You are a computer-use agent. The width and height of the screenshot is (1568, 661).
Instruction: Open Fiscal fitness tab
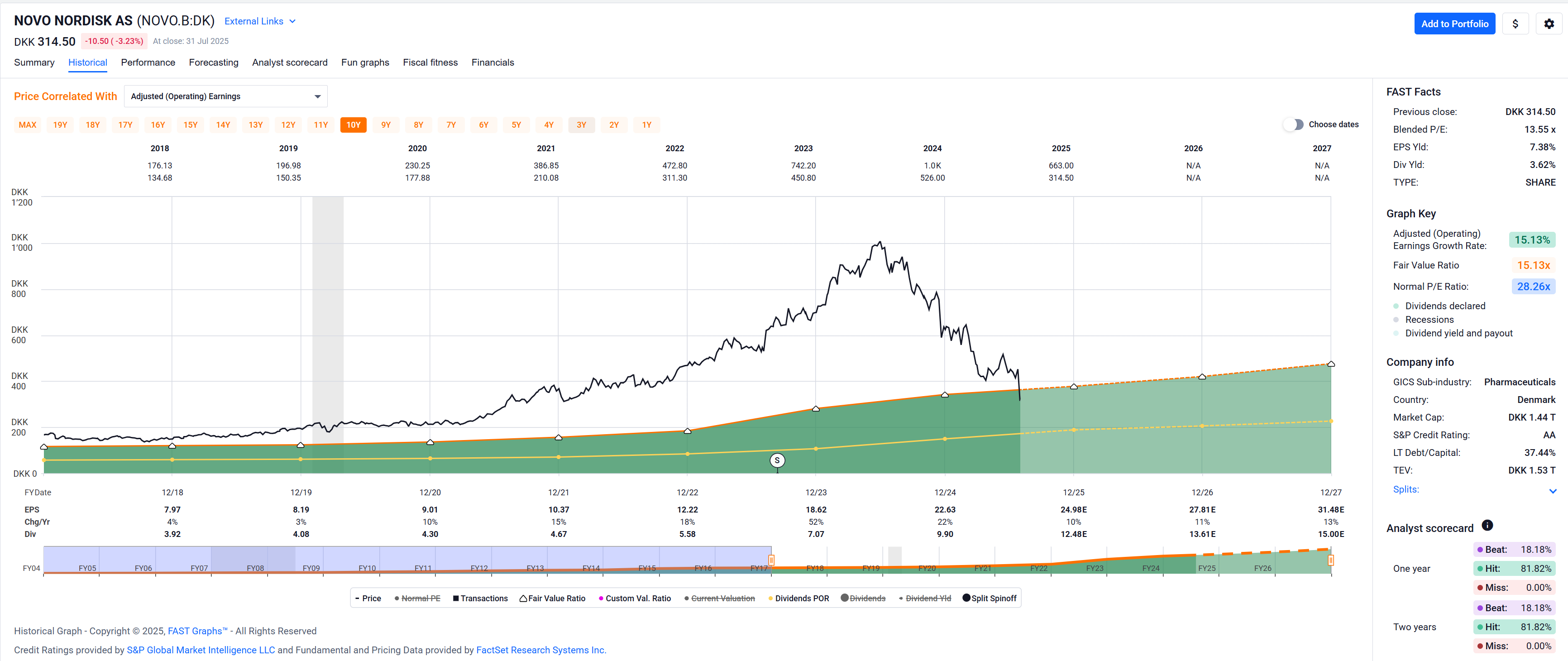[430, 62]
